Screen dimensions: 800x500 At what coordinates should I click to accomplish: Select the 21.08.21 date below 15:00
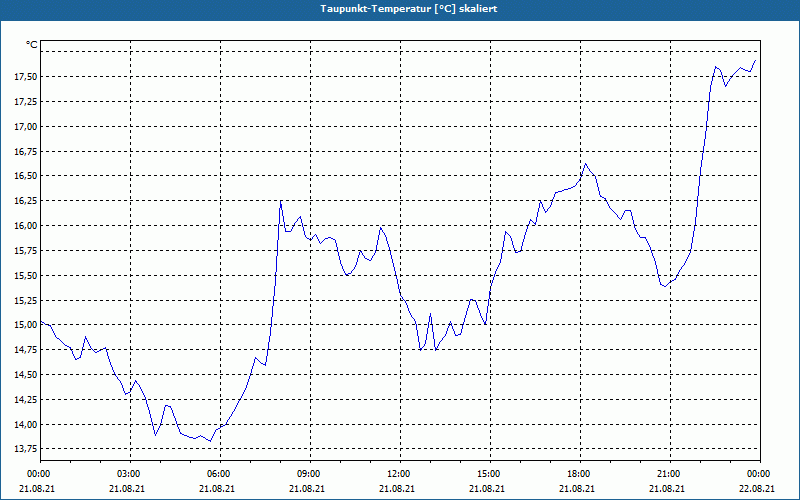coord(488,488)
